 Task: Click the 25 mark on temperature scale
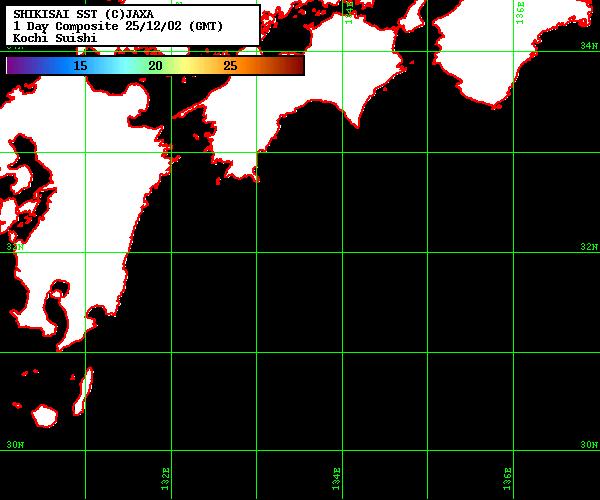tap(230, 65)
